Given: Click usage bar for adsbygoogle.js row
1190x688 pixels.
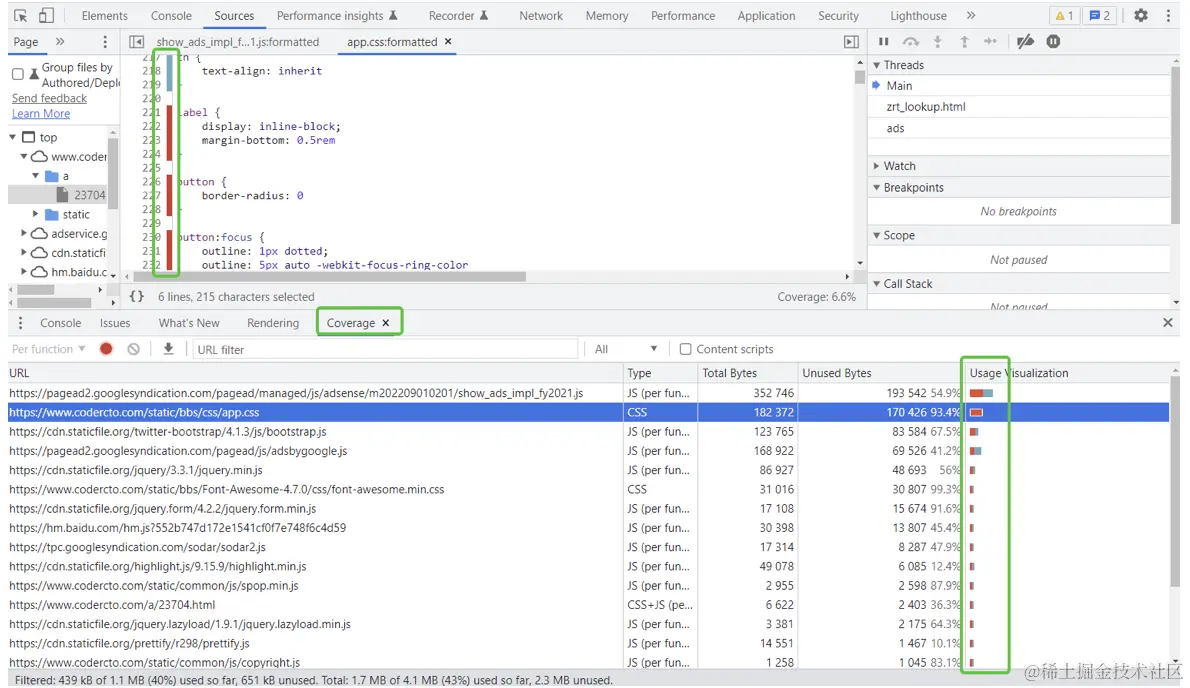Looking at the screenshot, I should click(976, 451).
